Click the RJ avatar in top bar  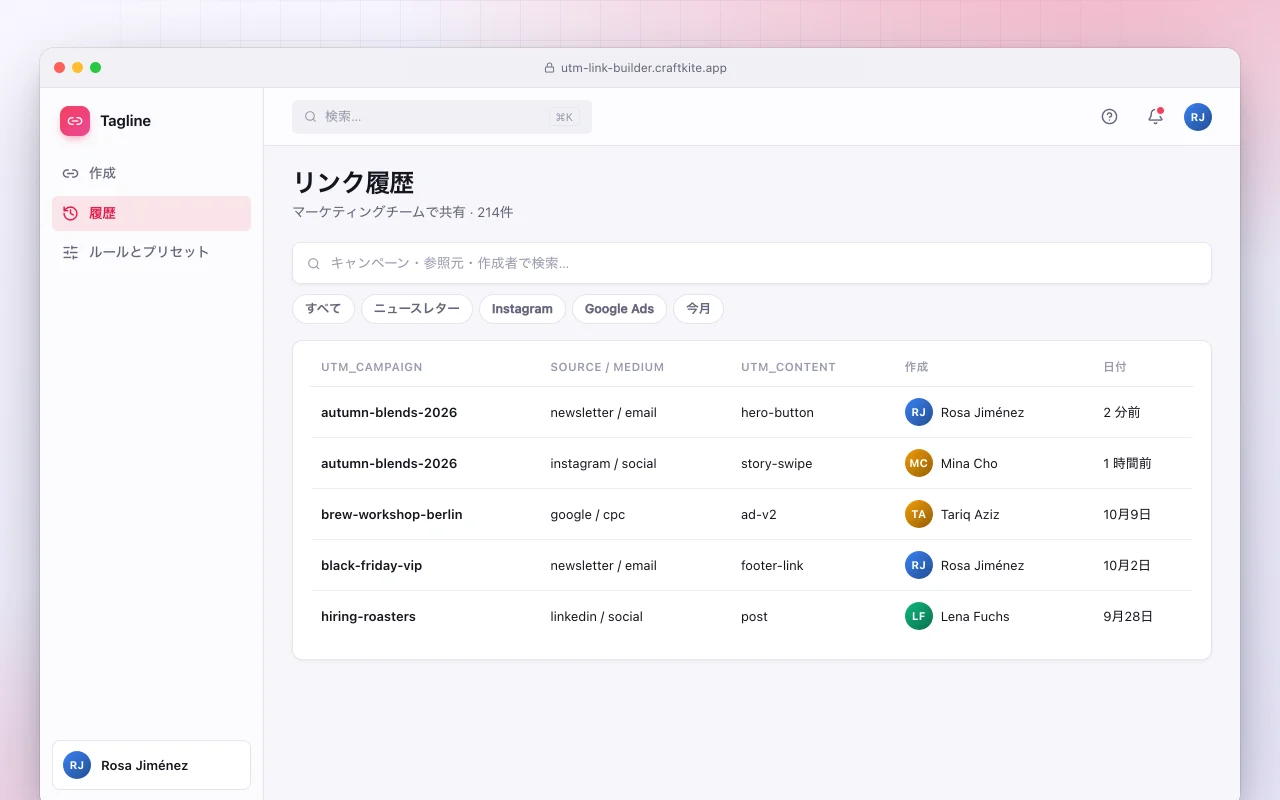(1198, 117)
